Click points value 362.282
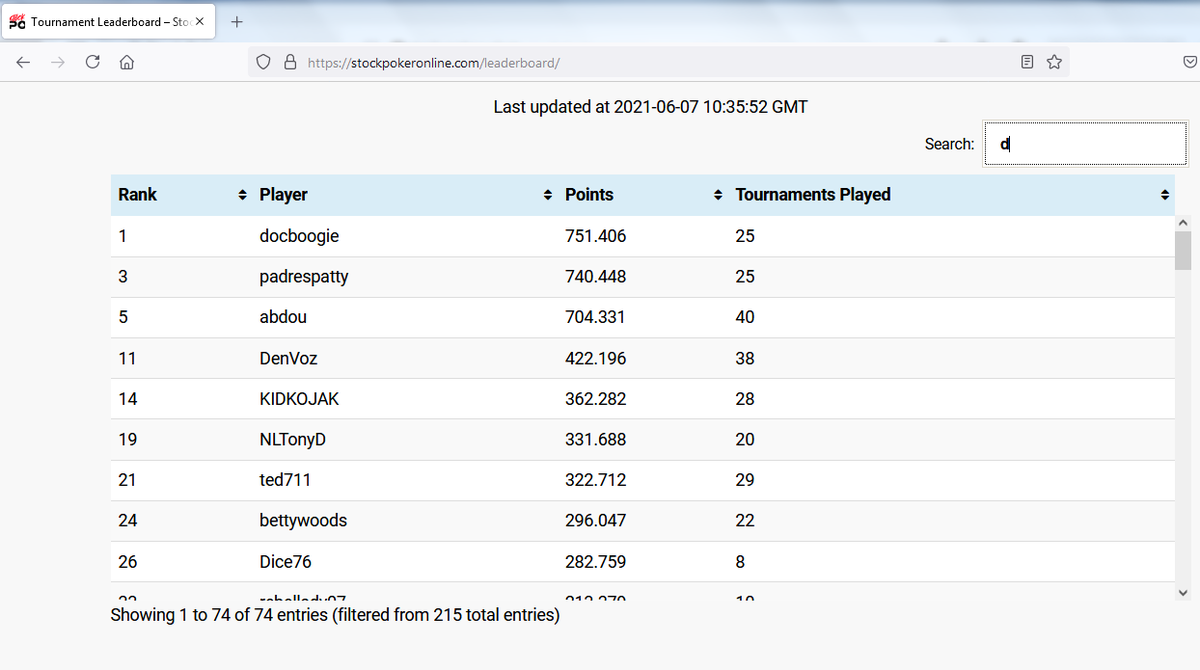The height and width of the screenshot is (670, 1200). click(596, 399)
